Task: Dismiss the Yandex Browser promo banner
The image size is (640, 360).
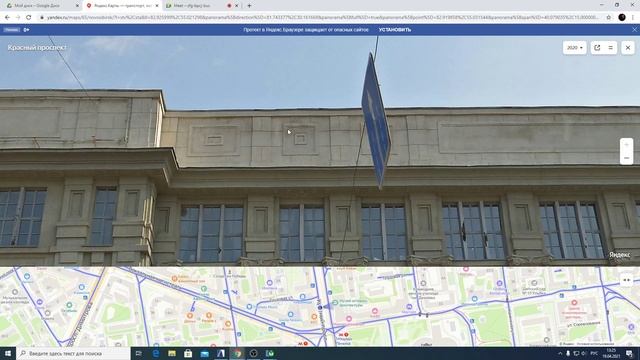Action: coord(634,30)
